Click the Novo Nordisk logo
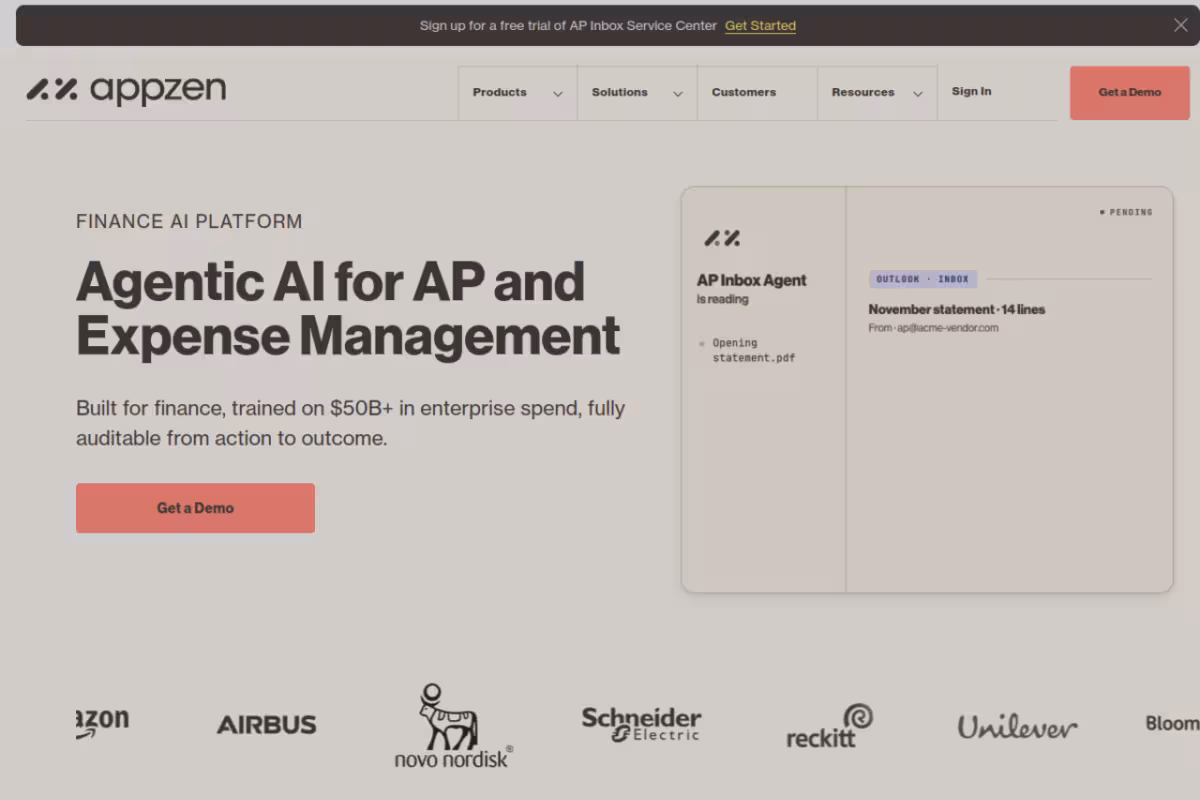 [x=452, y=726]
